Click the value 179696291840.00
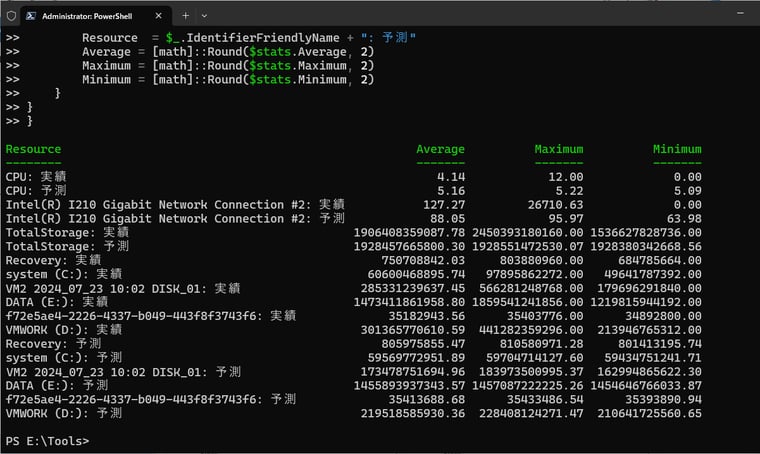 tap(649, 289)
